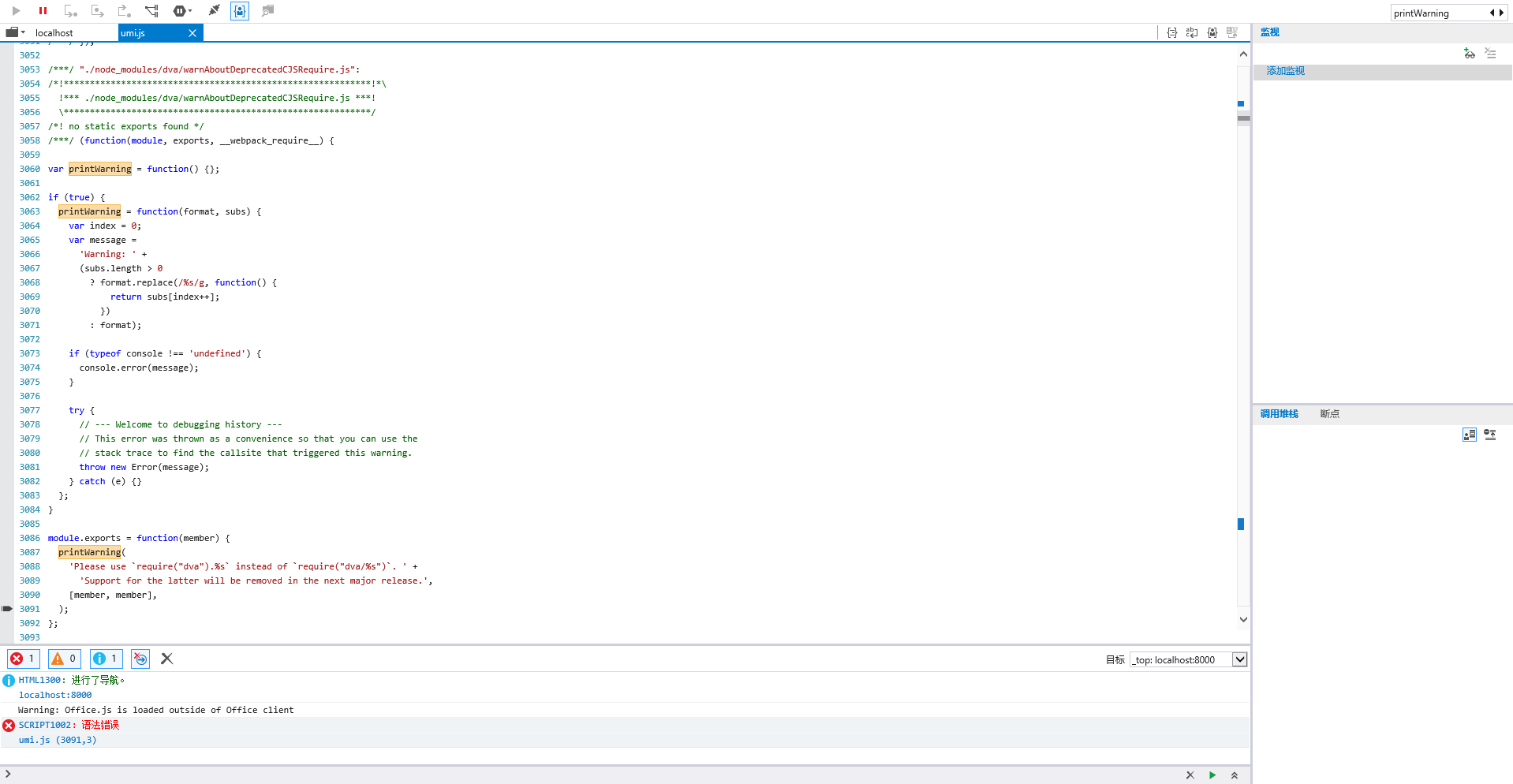This screenshot has height=784, width=1513.
Task: Clear the console with the X icon
Action: coord(166,659)
